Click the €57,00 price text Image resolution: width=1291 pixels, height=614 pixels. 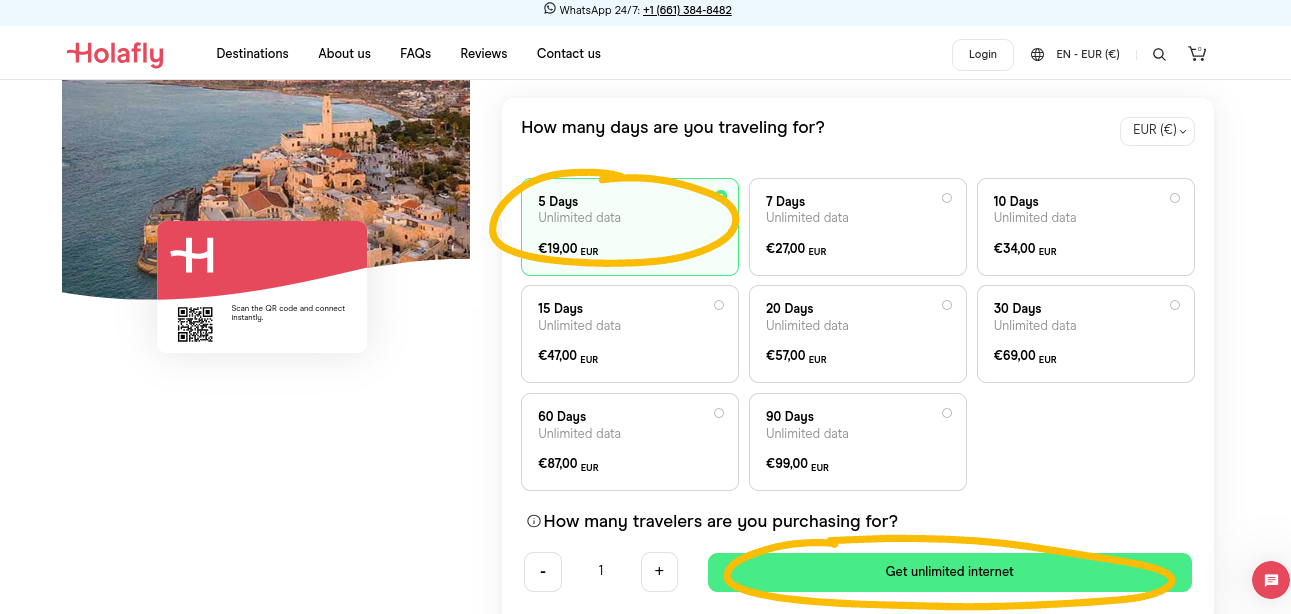pos(796,356)
